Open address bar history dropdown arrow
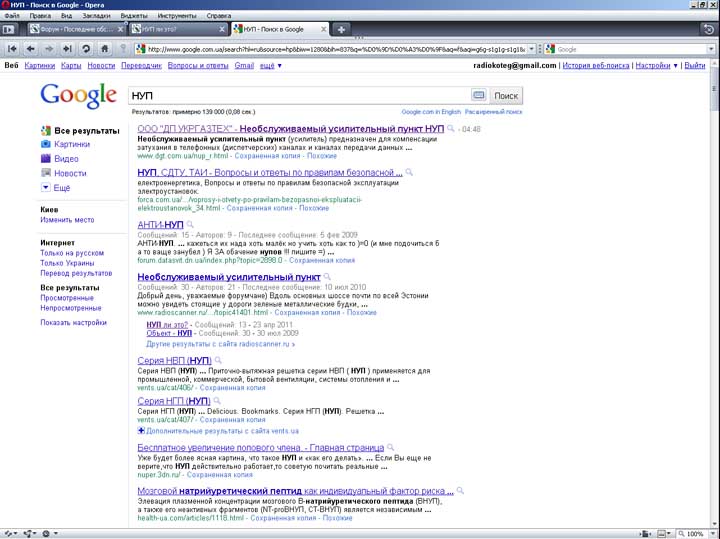720x539 pixels. 532,49
